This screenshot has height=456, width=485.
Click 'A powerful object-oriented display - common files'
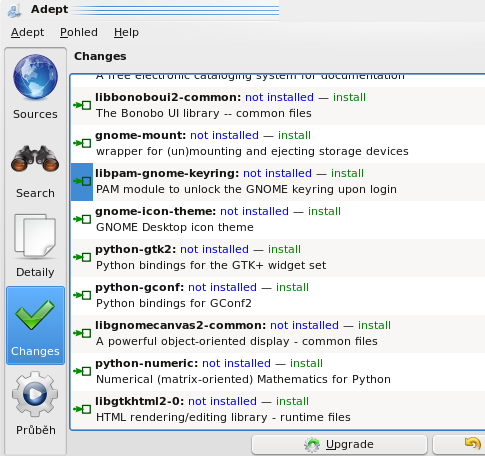237,341
